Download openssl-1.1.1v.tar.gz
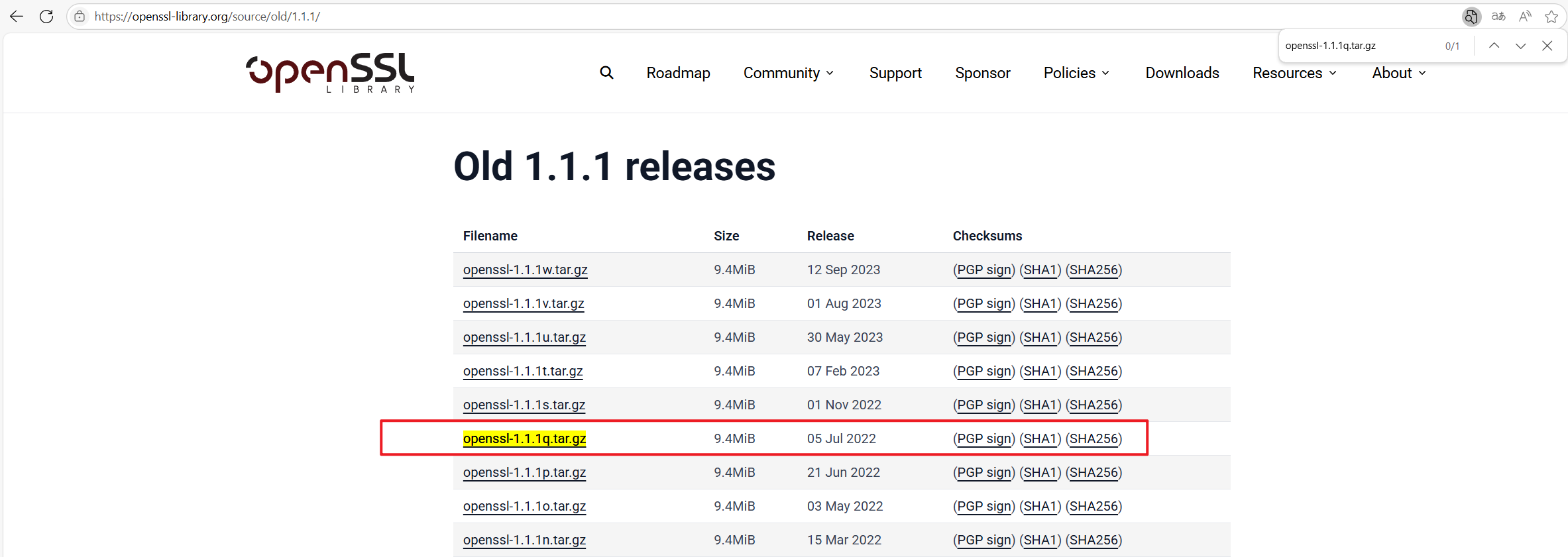 [524, 303]
